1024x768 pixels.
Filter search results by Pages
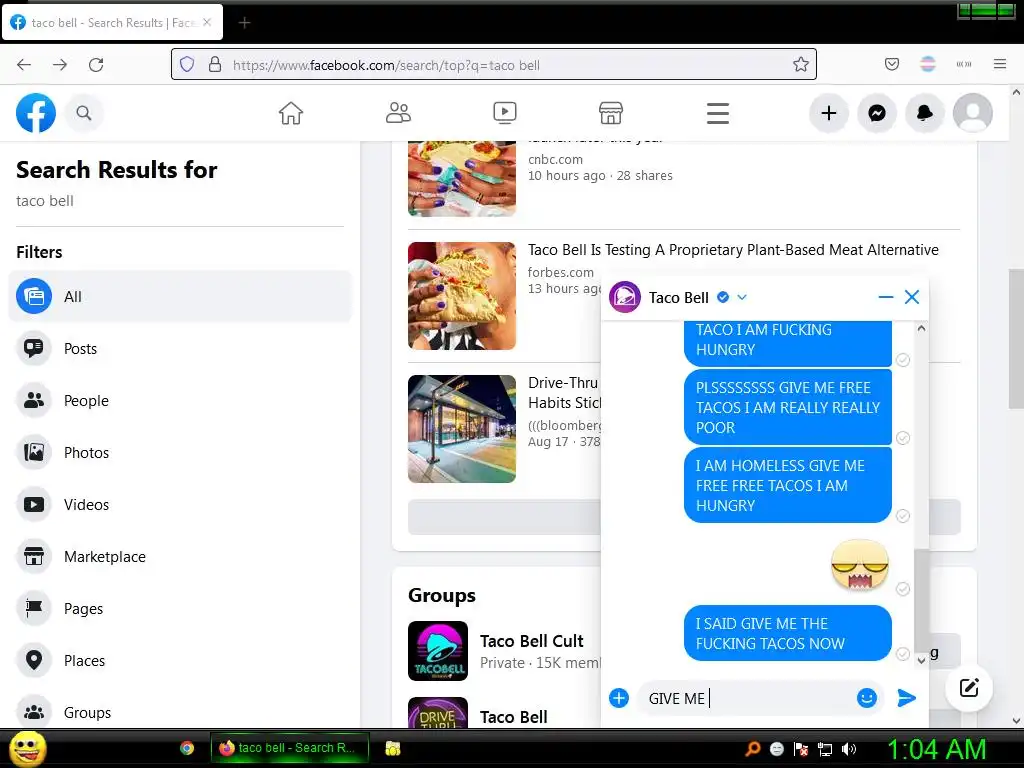coord(180,609)
